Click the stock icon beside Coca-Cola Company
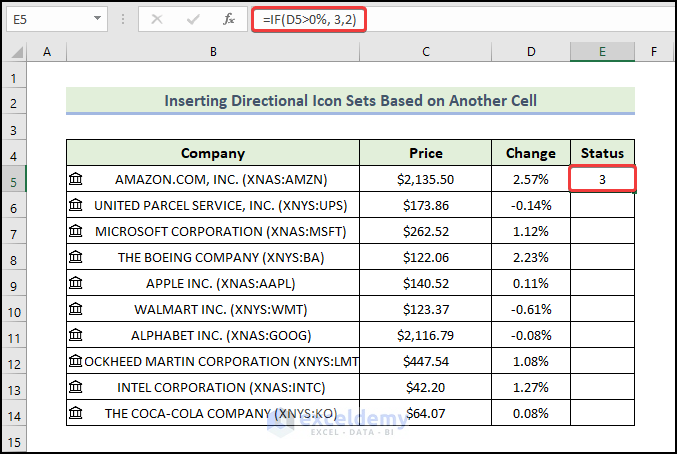The height and width of the screenshot is (454, 677). (76, 413)
